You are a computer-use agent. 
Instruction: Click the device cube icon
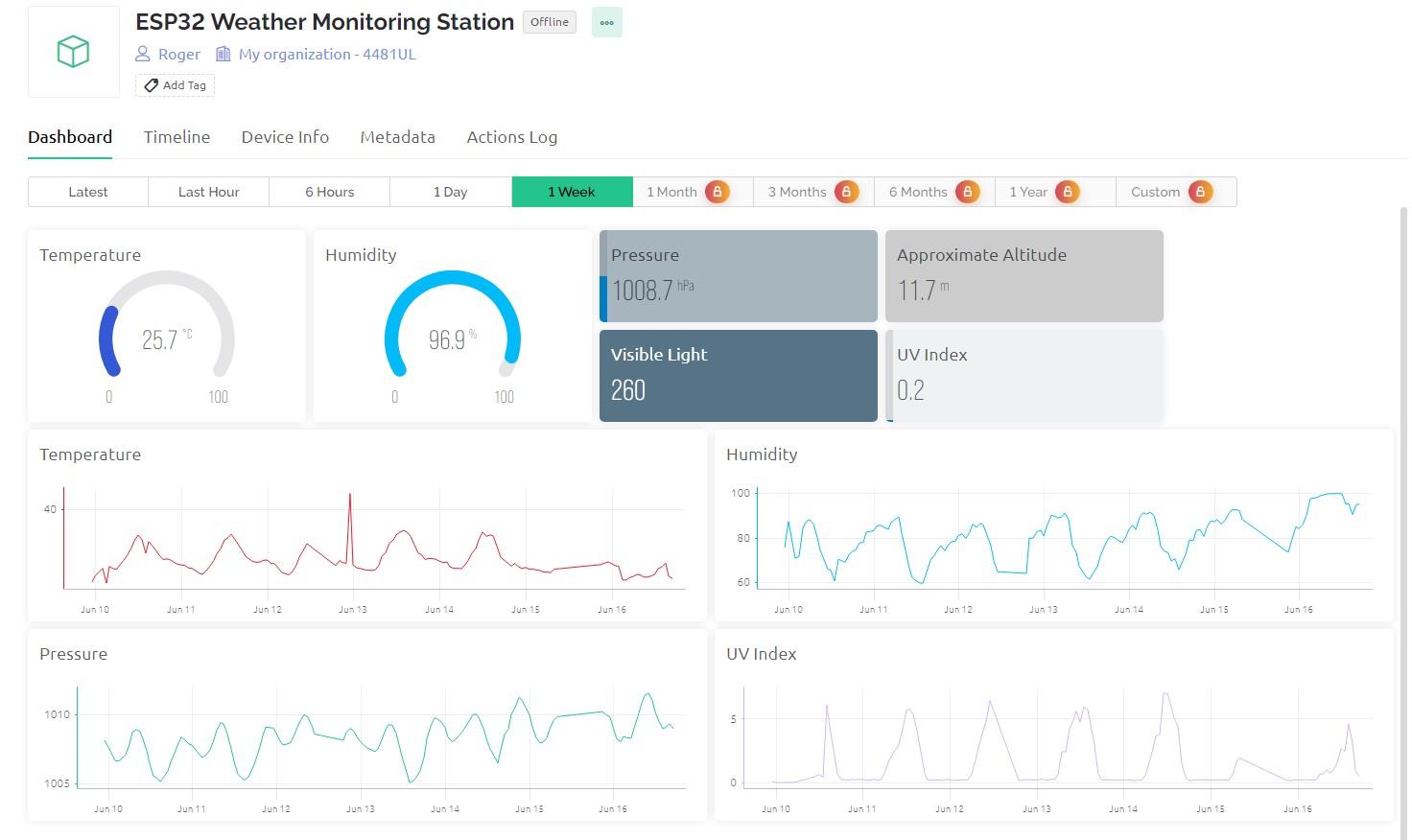74,52
